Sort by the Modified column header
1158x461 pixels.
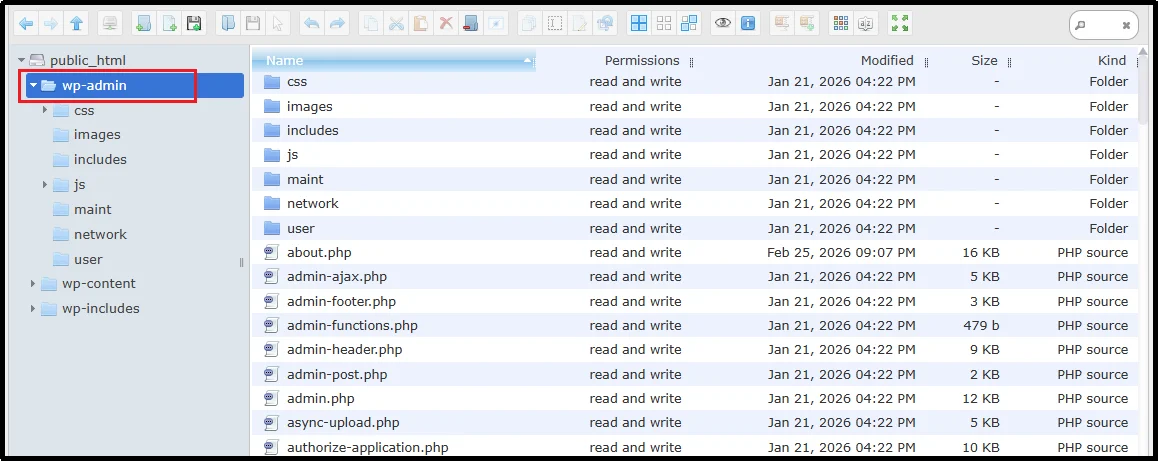[x=887, y=61]
